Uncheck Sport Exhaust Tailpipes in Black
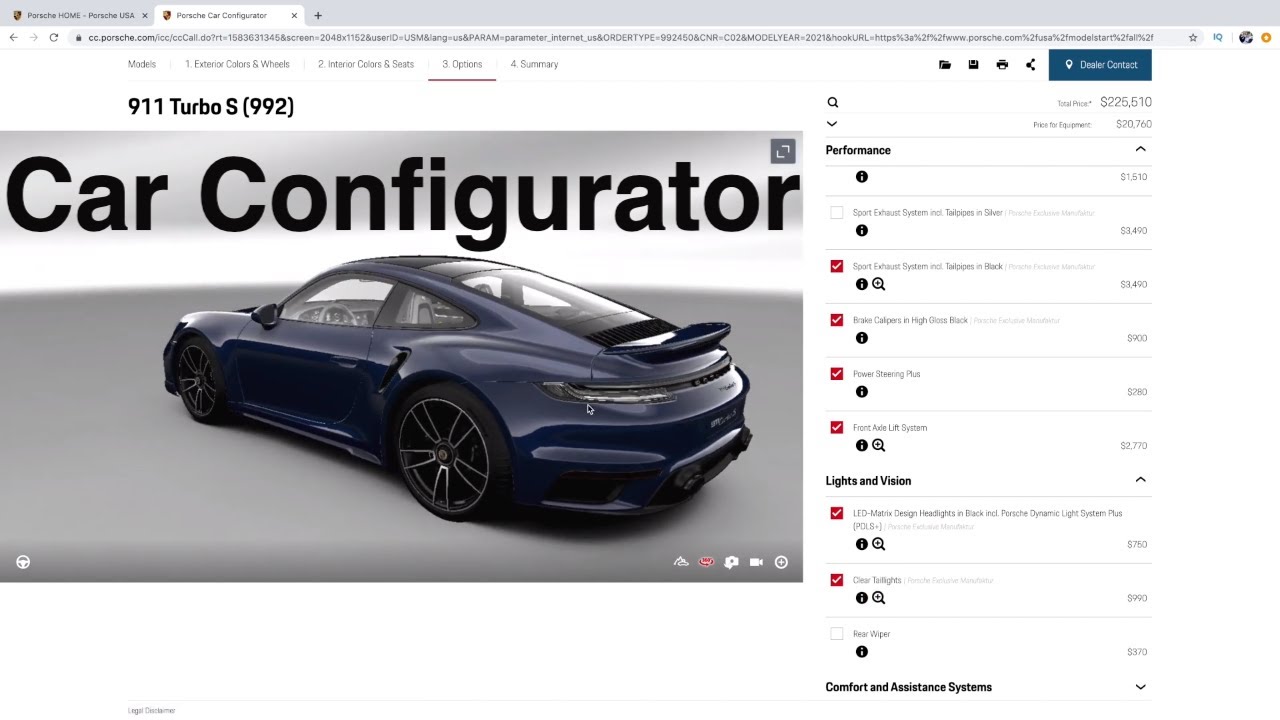1280x720 pixels. (x=837, y=266)
